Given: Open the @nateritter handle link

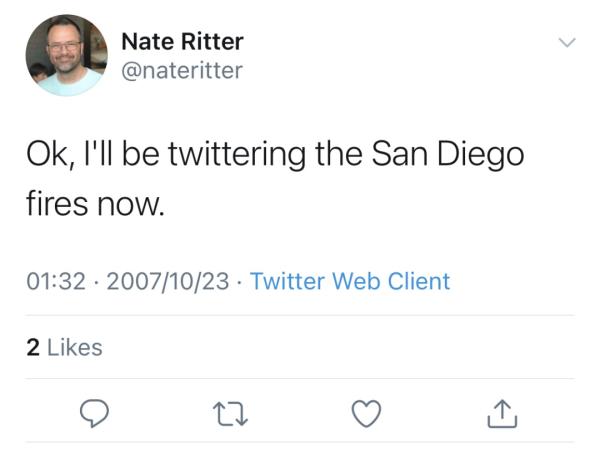Looking at the screenshot, I should coord(181,69).
